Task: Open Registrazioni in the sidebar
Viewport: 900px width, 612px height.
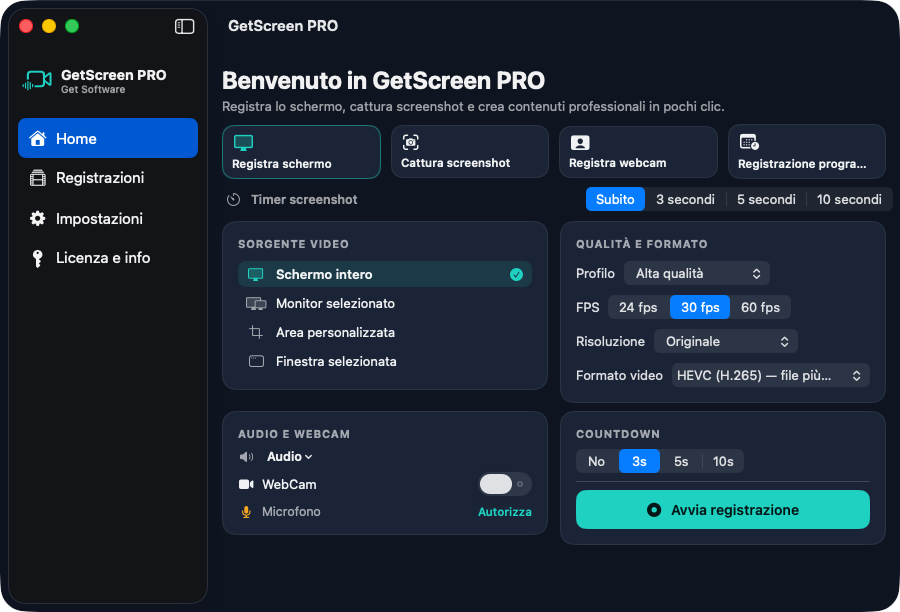Action: click(108, 178)
